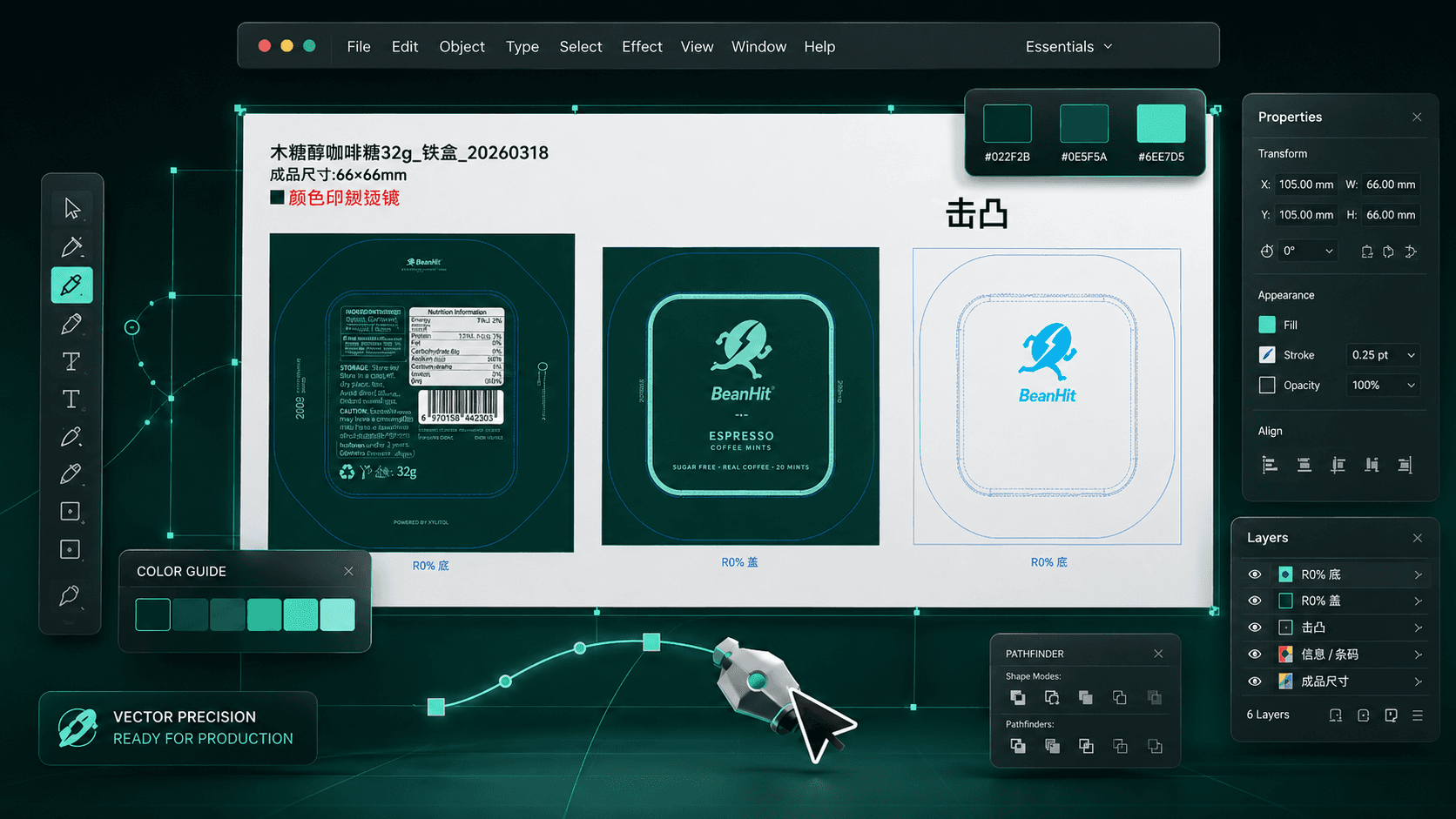Image resolution: width=1456 pixels, height=819 pixels.
Task: Open the Object menu
Action: (462, 46)
